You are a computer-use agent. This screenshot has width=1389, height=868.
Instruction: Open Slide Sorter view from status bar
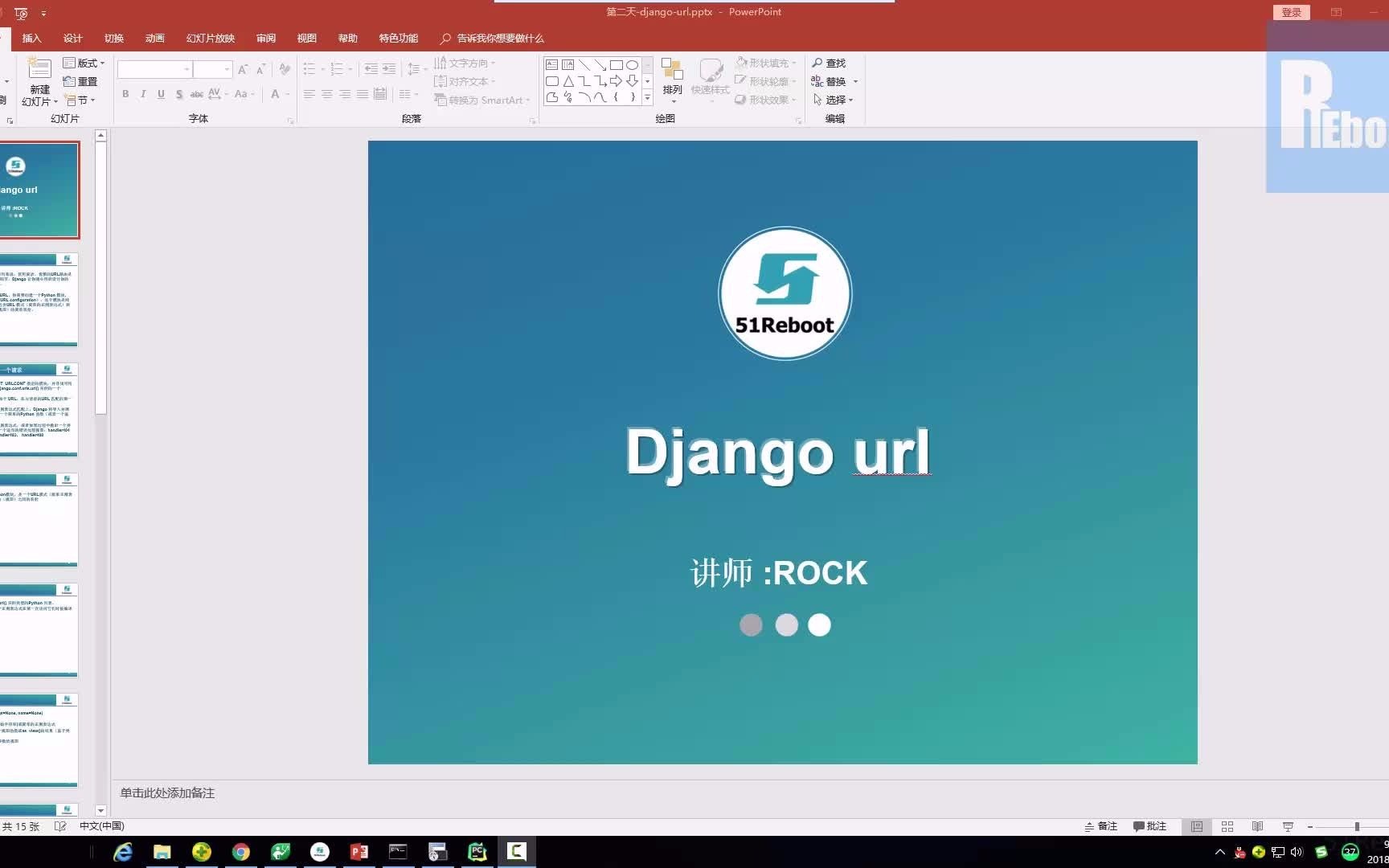[1227, 826]
